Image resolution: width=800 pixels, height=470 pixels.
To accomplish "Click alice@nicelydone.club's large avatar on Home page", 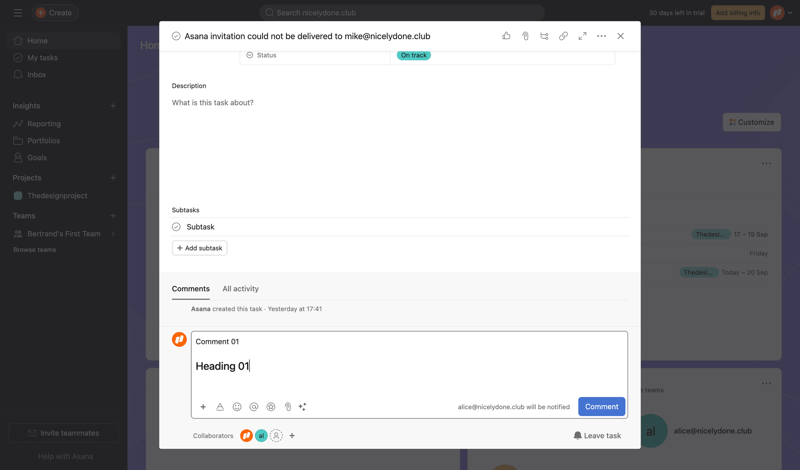I will tap(651, 431).
